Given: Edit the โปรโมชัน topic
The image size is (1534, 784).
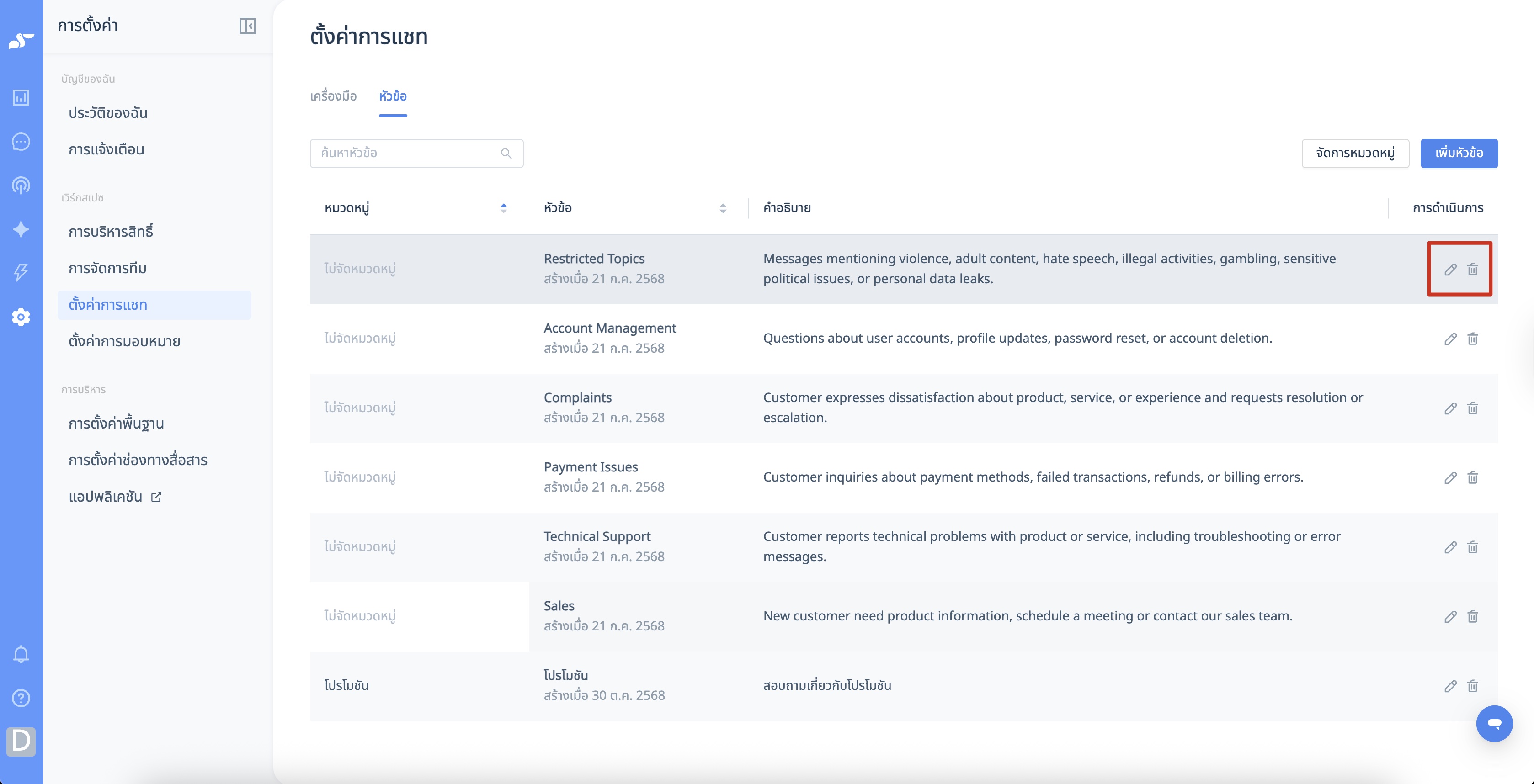Looking at the screenshot, I should pyautogui.click(x=1451, y=686).
